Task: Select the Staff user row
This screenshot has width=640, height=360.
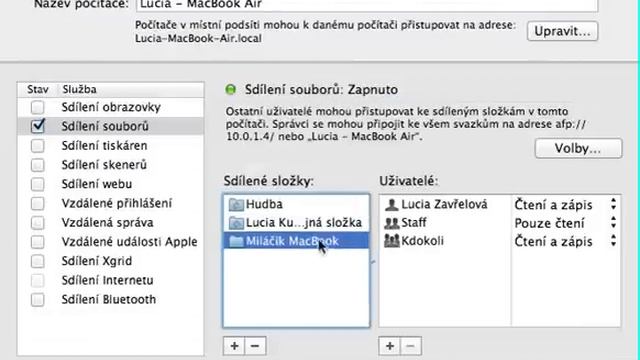Action: 444,223
